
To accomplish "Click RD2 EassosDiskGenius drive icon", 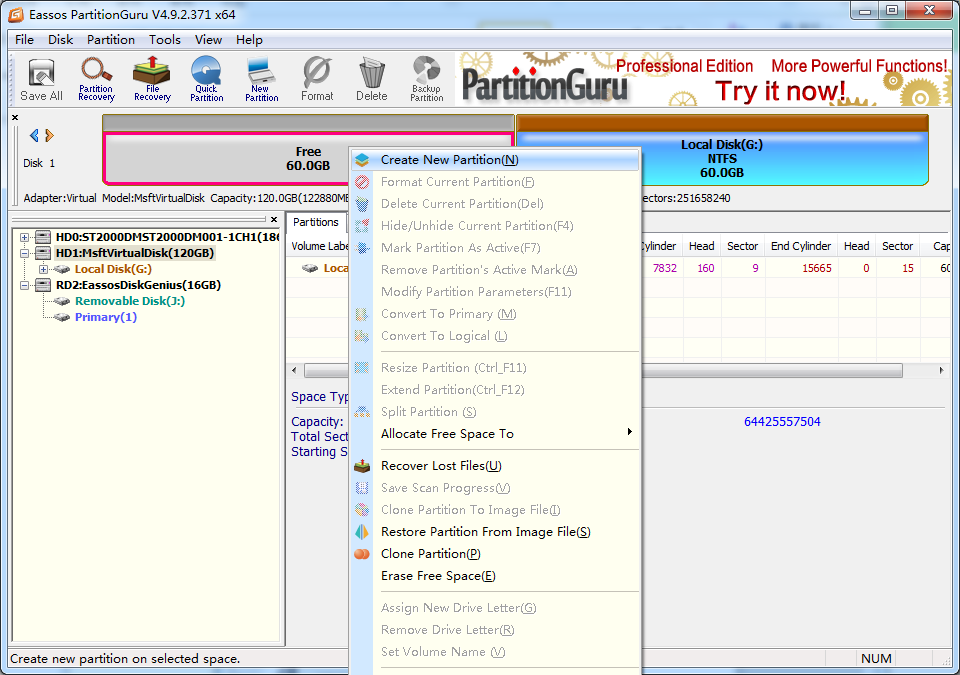I will (43, 285).
